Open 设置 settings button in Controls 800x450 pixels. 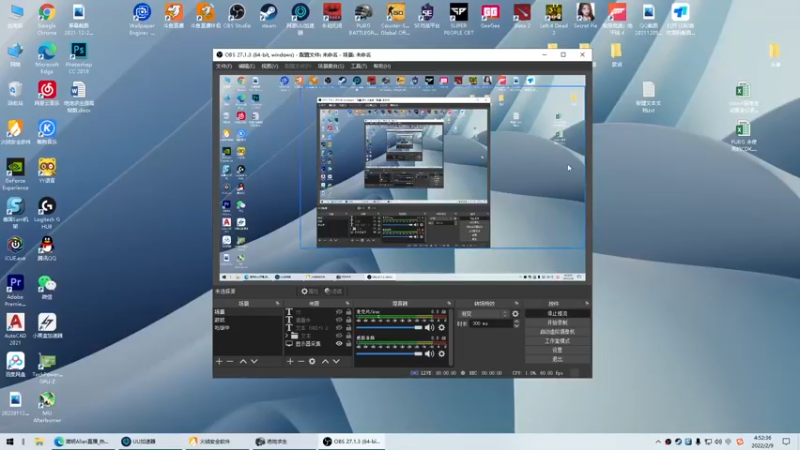coord(557,351)
